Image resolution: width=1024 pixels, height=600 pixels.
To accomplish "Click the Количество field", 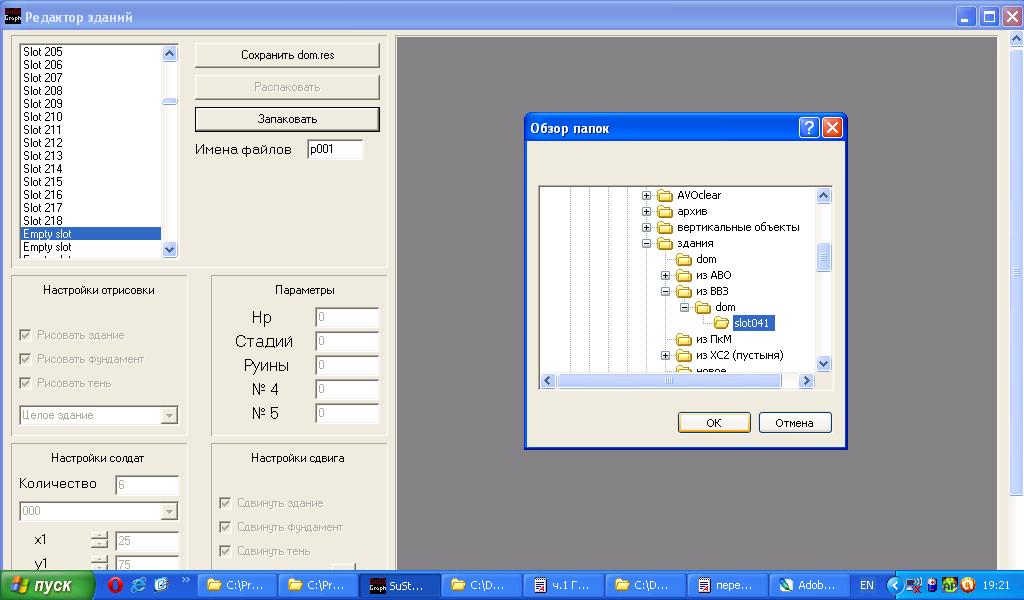I will (x=147, y=485).
